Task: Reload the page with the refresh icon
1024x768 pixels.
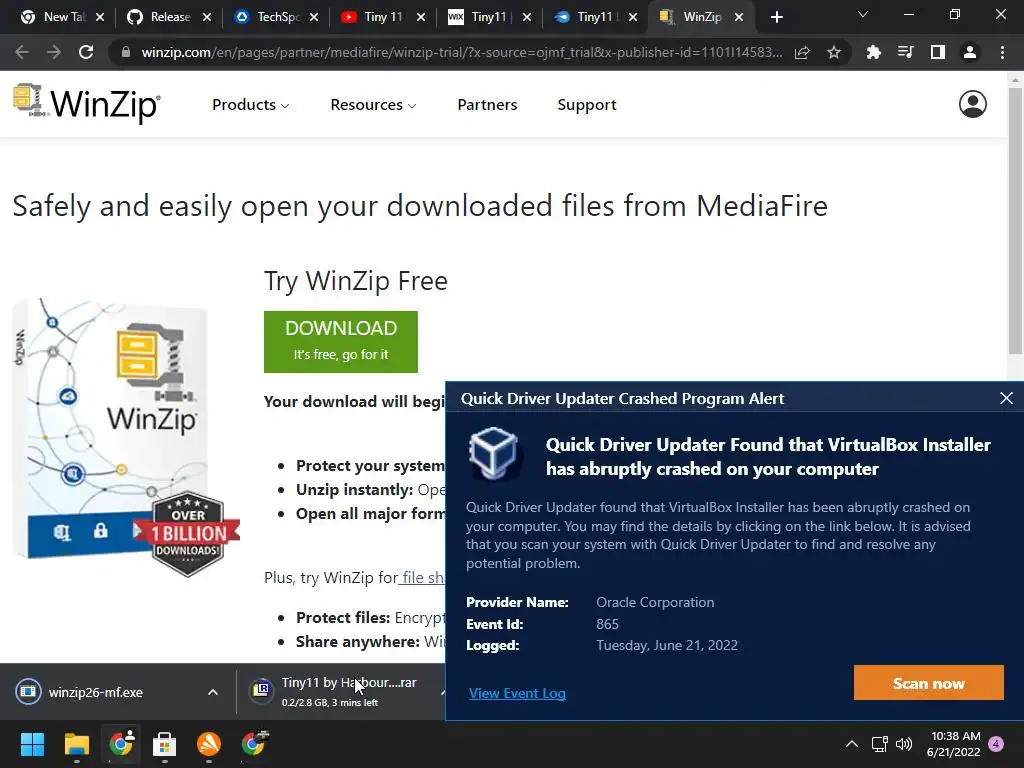Action: pyautogui.click(x=86, y=52)
